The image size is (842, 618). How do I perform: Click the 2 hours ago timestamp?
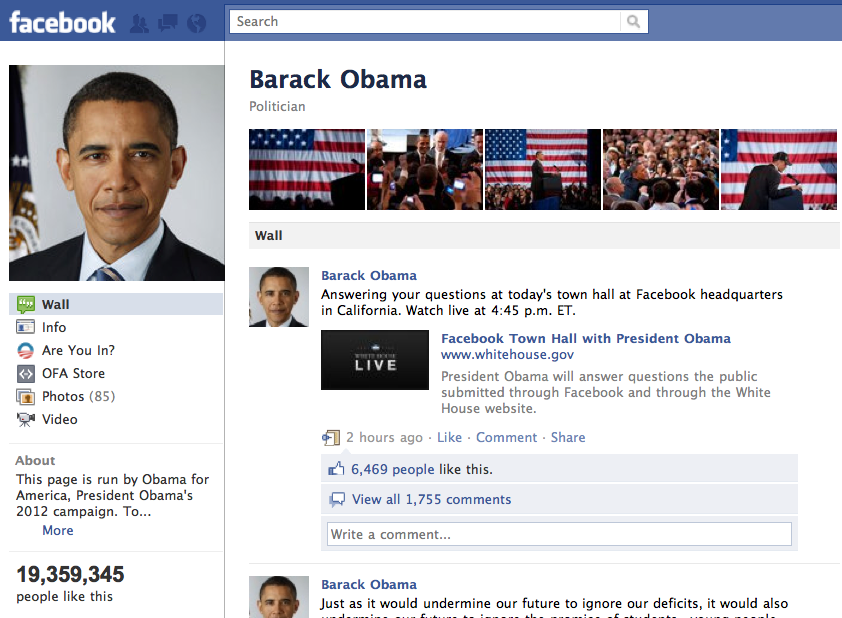click(x=384, y=438)
